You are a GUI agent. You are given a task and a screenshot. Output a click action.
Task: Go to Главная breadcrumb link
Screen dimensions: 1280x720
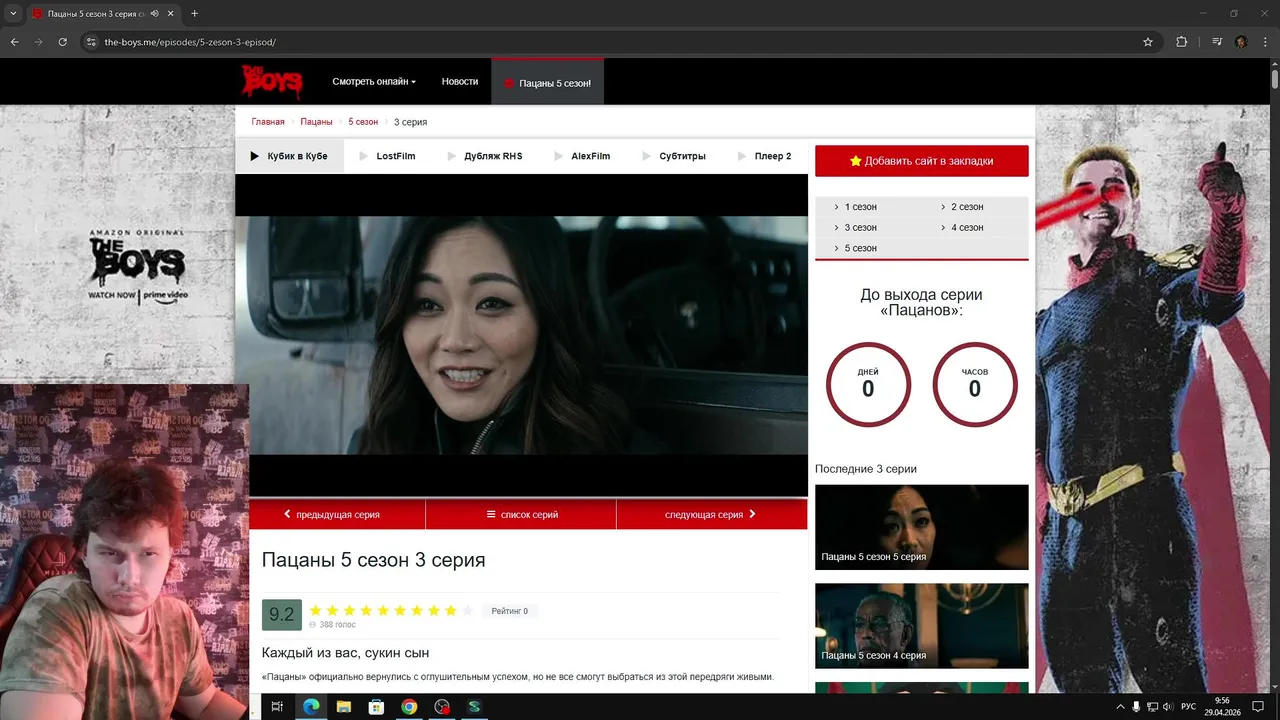click(x=268, y=122)
